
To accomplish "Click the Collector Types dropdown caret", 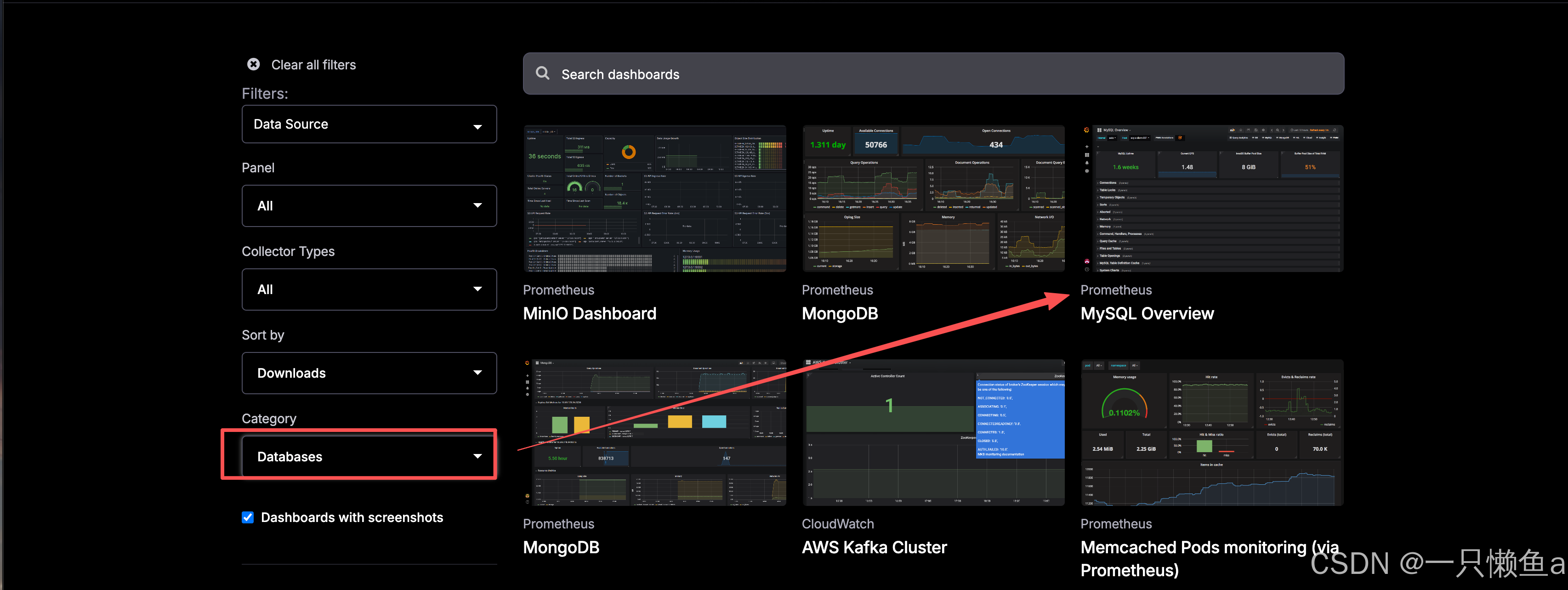I will coord(477,289).
